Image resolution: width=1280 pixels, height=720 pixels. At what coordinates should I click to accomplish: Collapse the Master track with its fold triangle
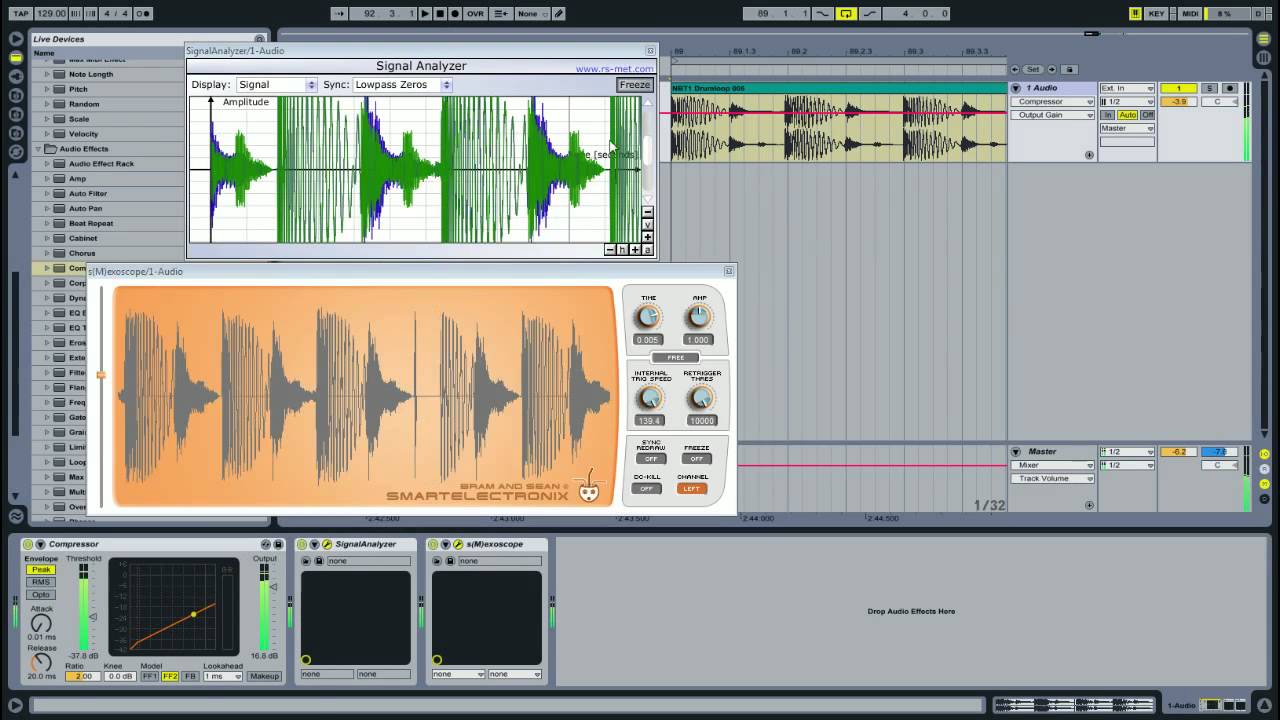pyautogui.click(x=1016, y=452)
